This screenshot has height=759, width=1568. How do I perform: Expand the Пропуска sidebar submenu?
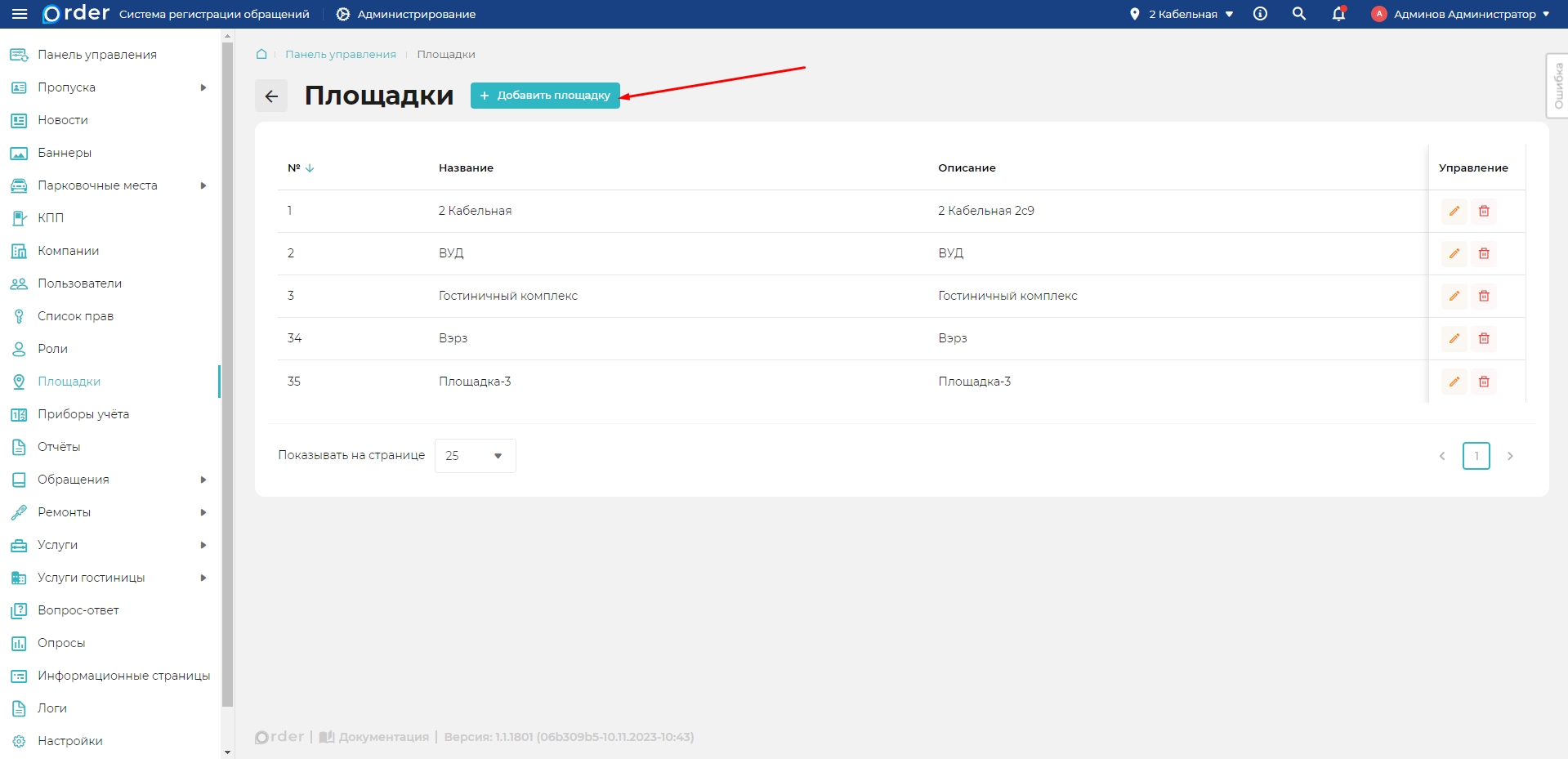tap(203, 87)
